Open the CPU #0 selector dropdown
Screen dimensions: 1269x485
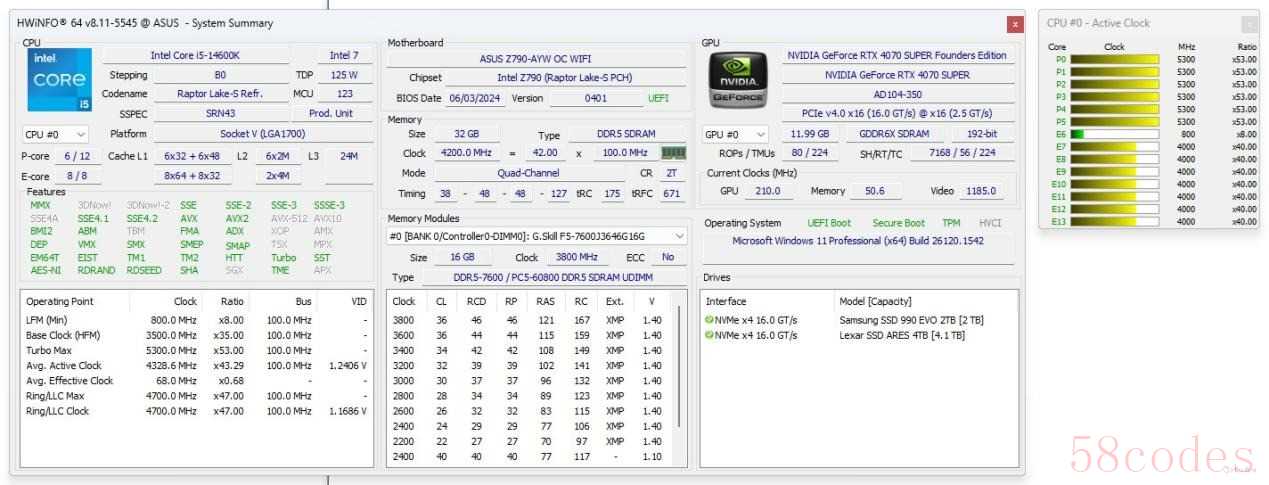55,134
